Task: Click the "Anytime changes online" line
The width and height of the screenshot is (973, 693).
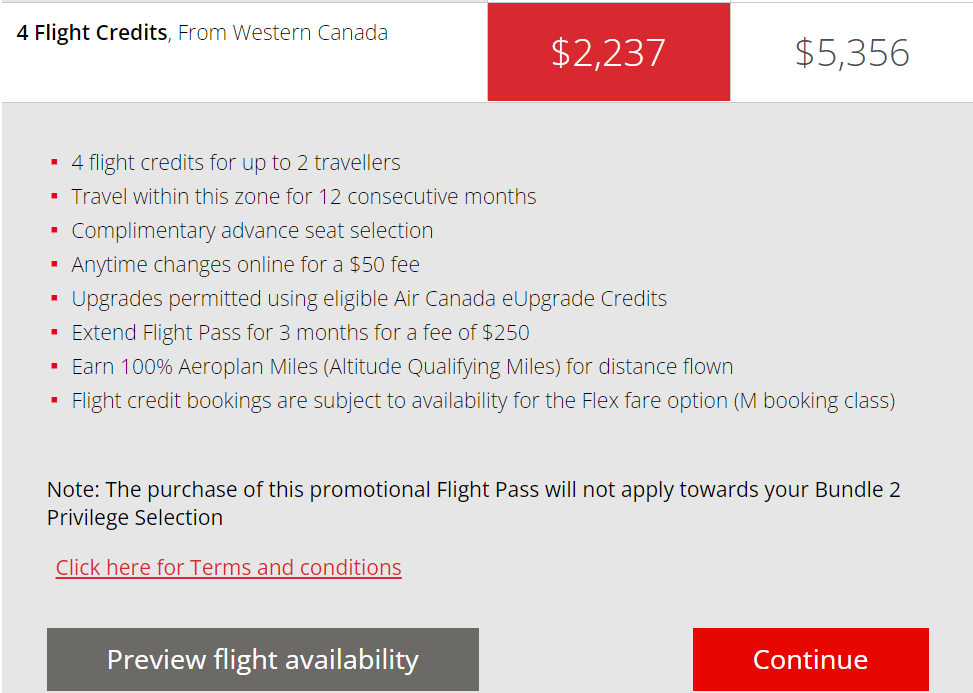Action: point(245,265)
